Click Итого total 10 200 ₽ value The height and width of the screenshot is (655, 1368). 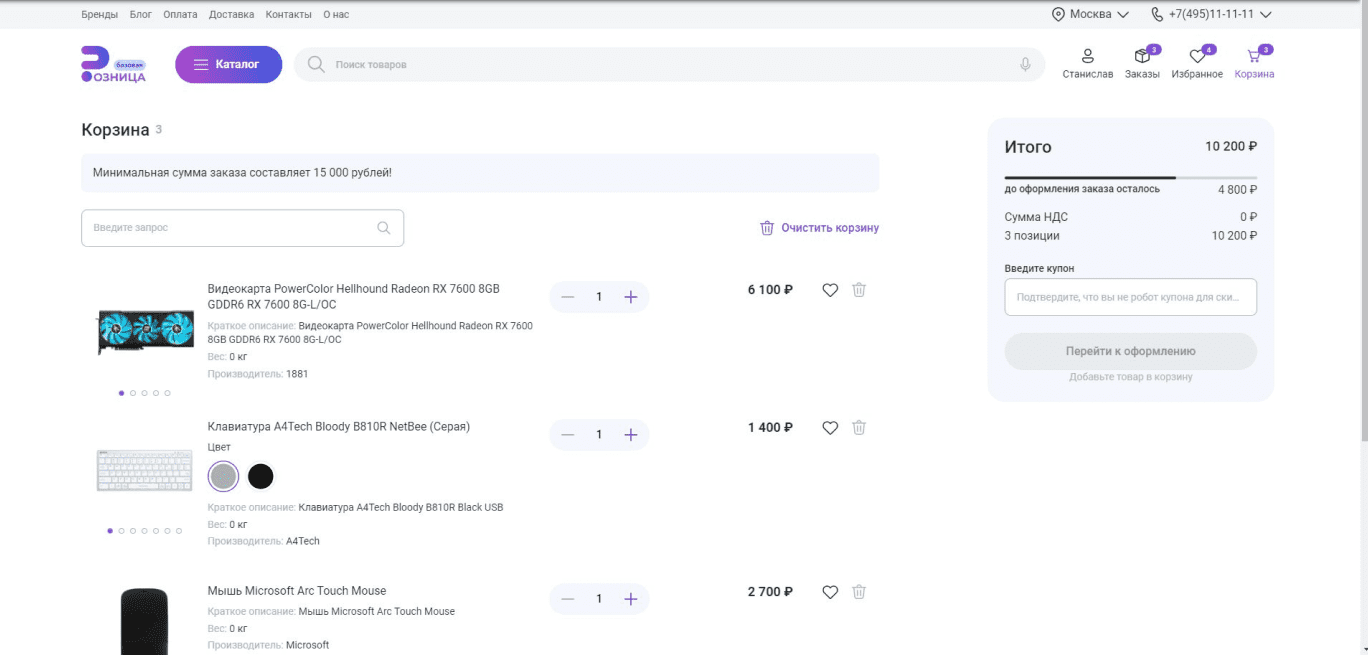click(1231, 146)
